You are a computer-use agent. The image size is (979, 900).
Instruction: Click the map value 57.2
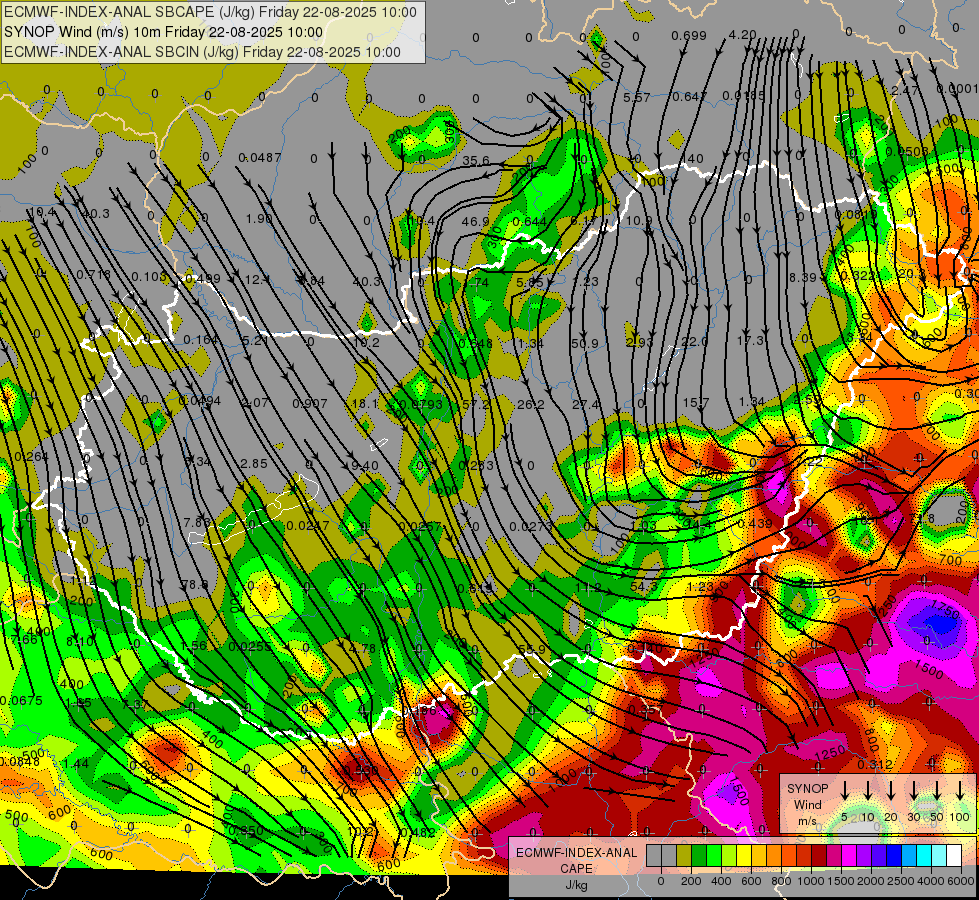click(x=476, y=404)
